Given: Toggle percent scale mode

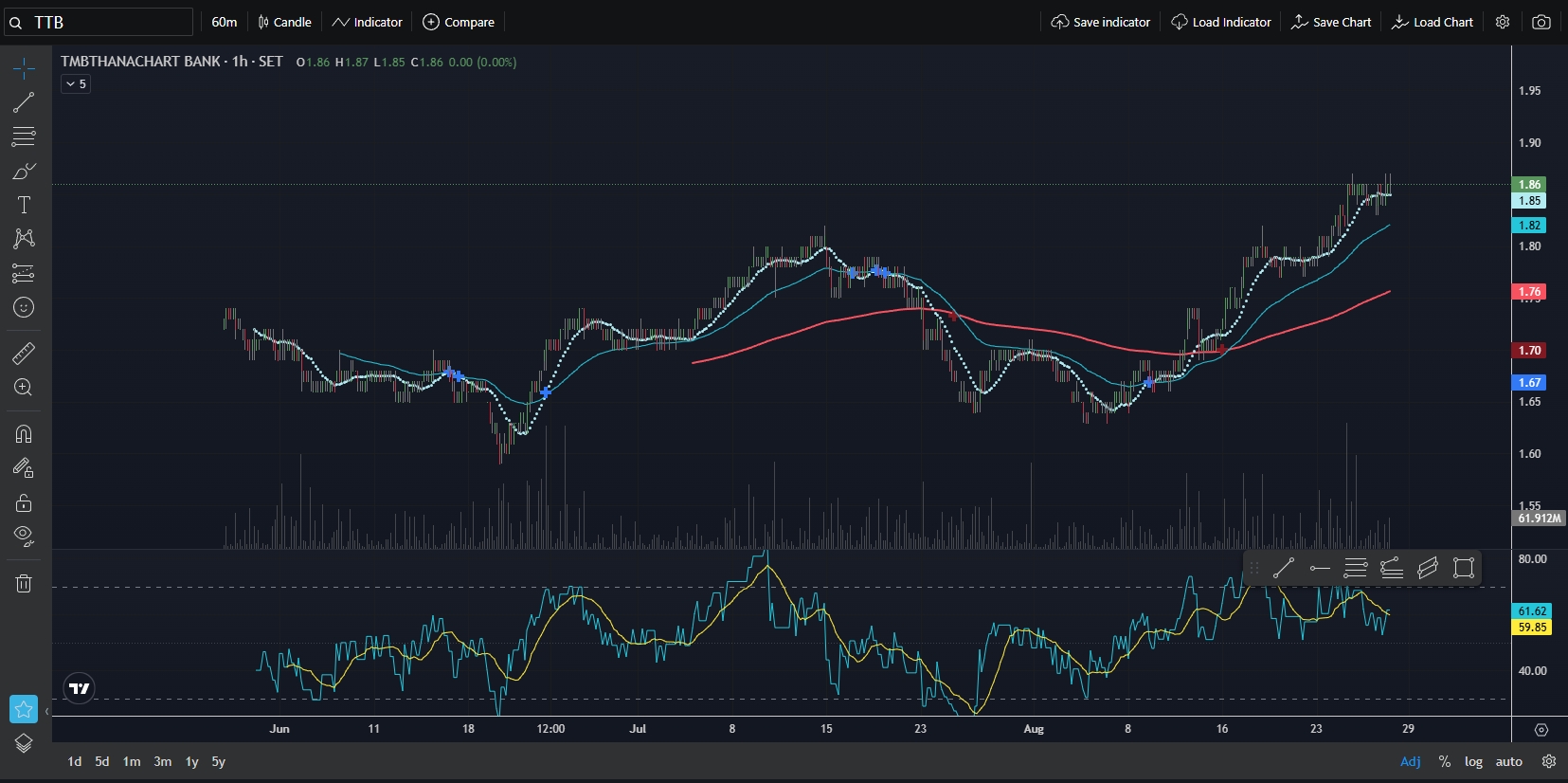Looking at the screenshot, I should coord(1445,761).
